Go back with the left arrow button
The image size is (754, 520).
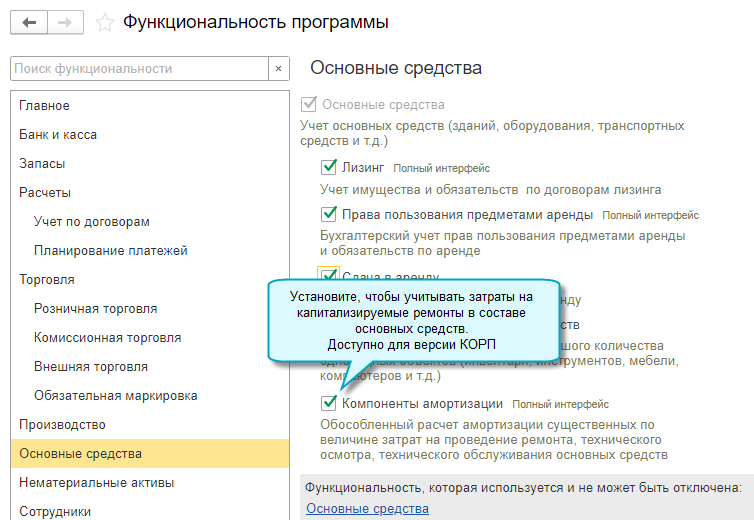point(29,23)
